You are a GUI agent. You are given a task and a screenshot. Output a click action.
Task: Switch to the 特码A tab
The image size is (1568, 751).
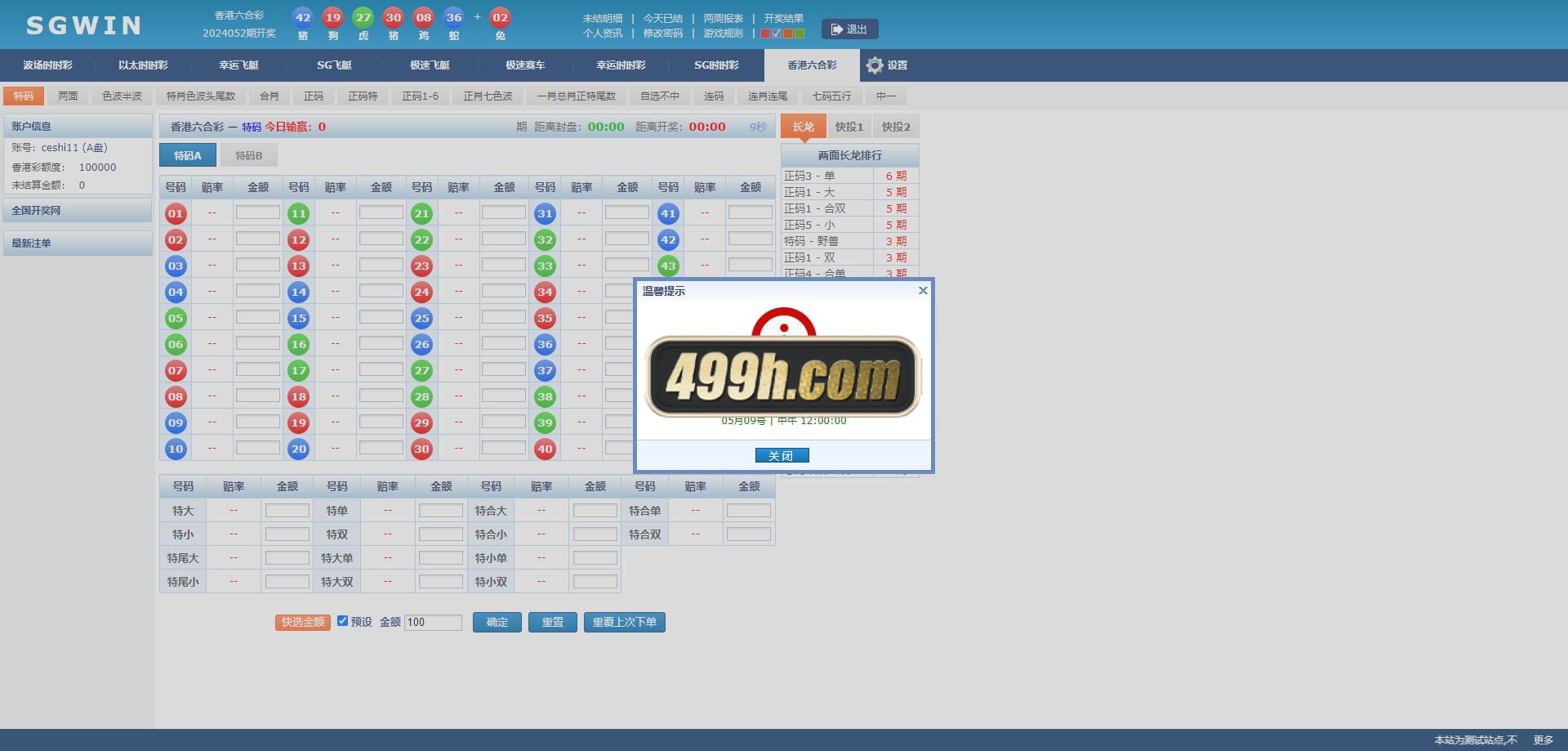point(188,155)
